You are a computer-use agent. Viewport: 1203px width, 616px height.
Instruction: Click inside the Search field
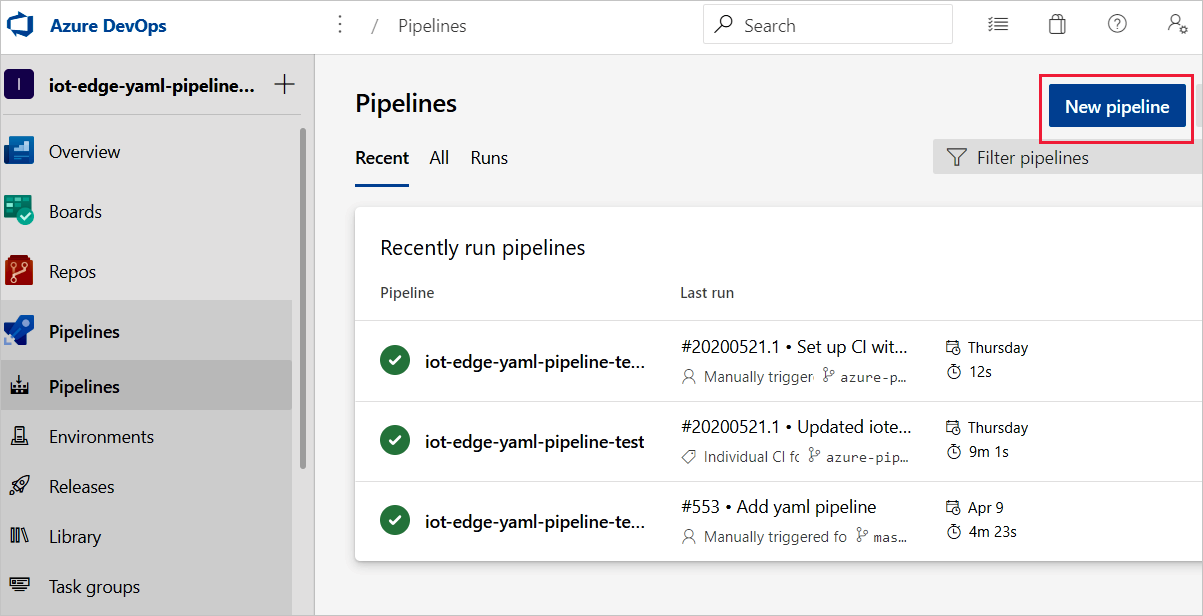827,24
